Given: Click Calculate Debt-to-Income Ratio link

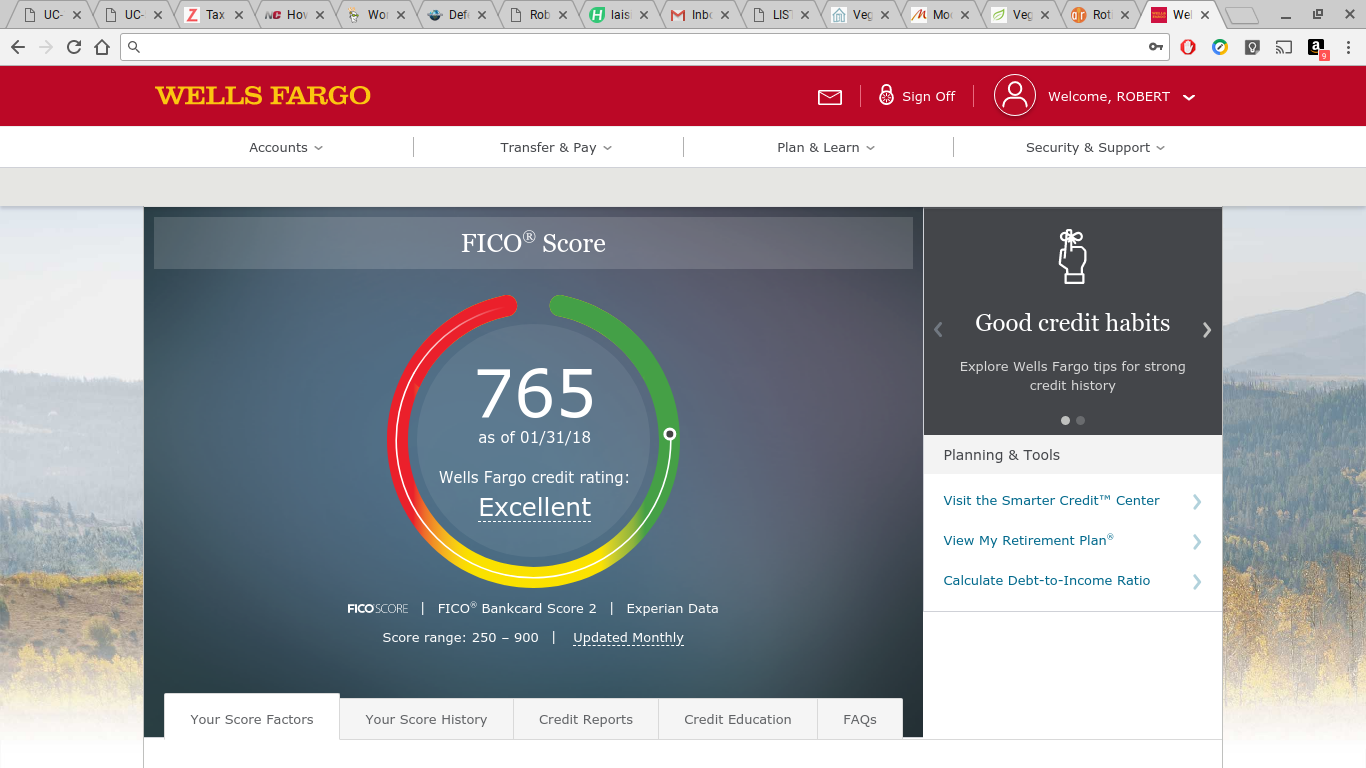Looking at the screenshot, I should pos(1046,581).
